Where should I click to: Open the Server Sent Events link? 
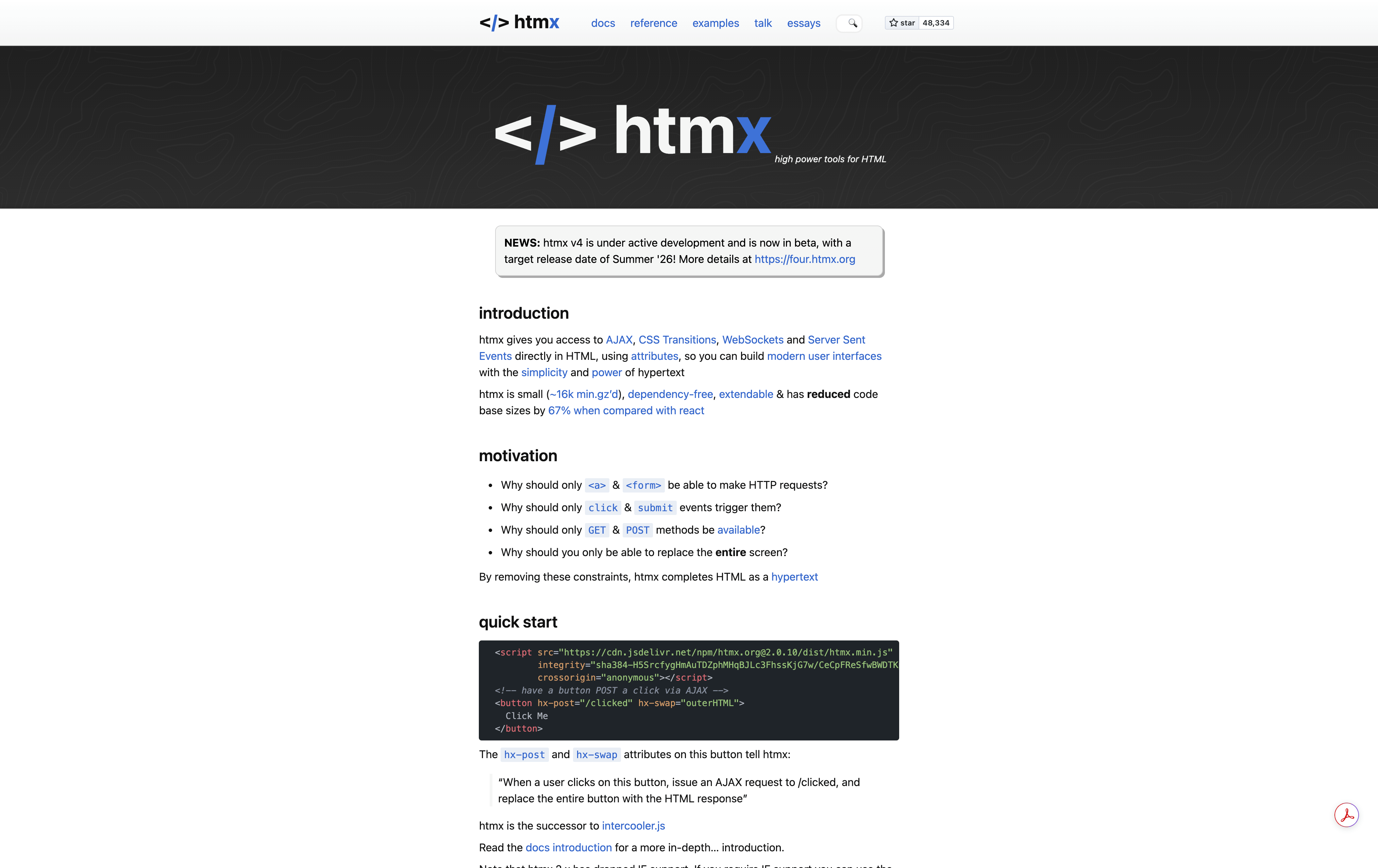836,340
